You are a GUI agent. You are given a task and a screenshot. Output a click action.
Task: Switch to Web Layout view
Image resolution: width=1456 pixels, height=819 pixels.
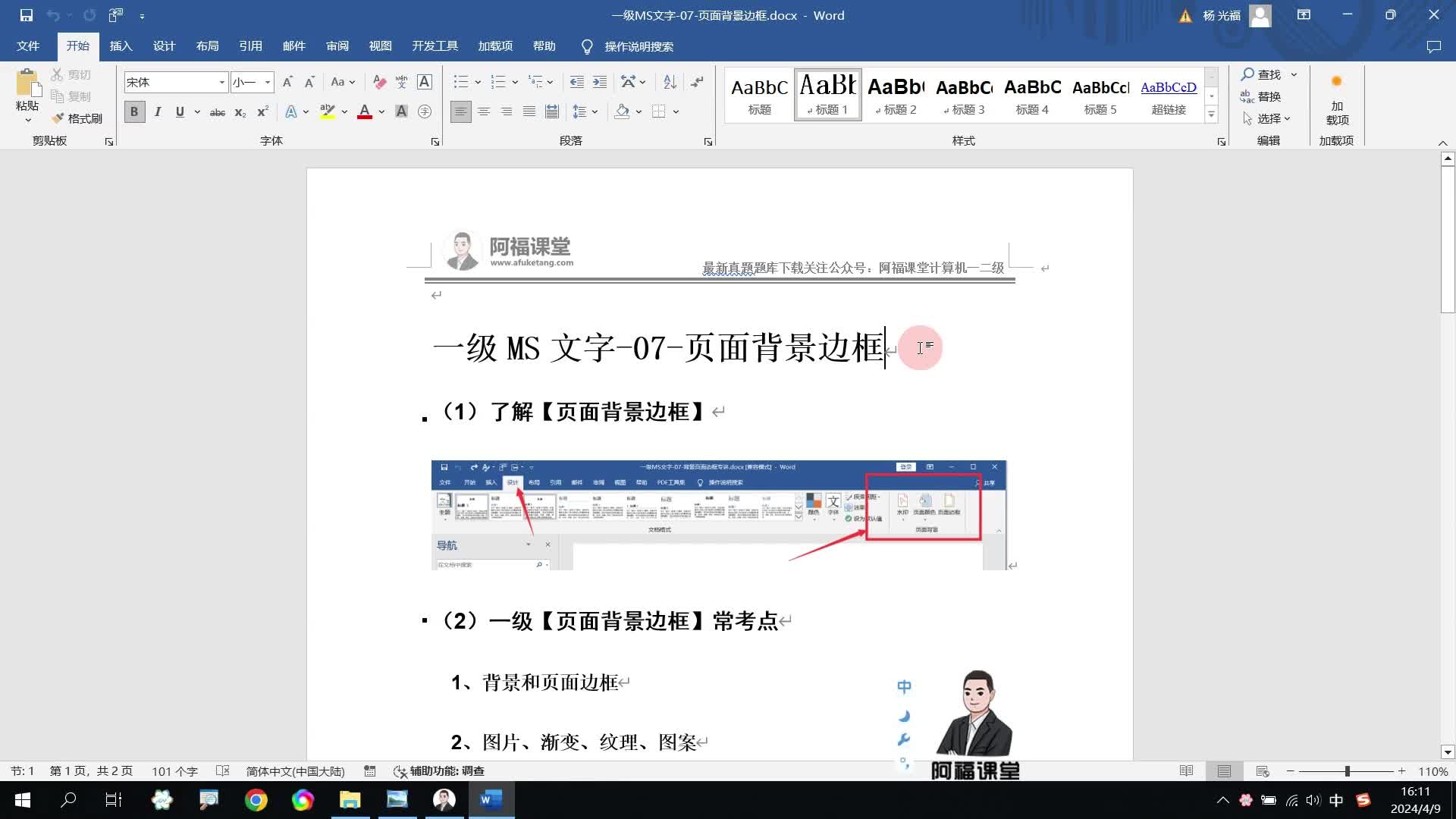coord(1263,771)
